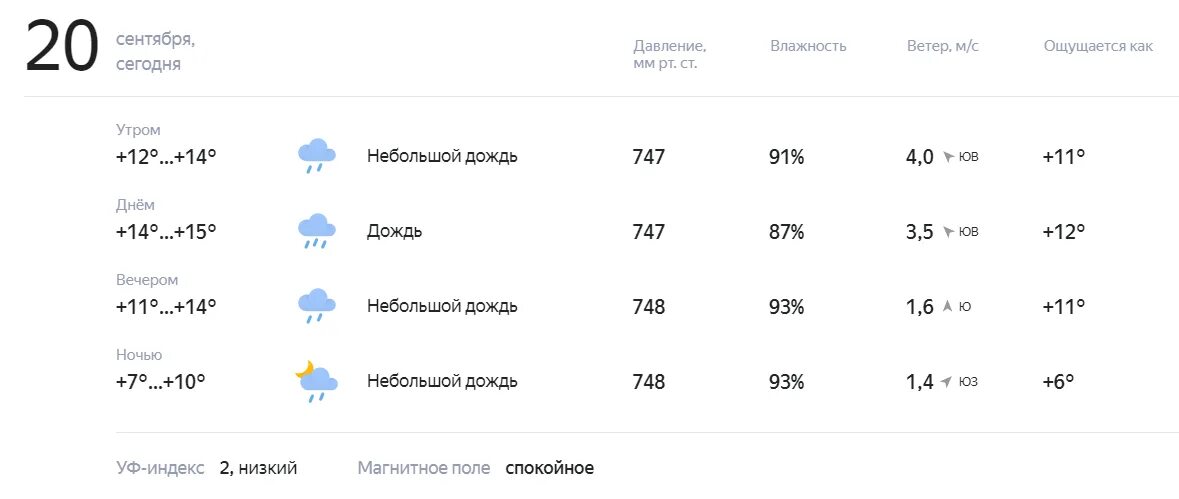The image size is (1179, 499).
Task: Click the evening light rain cloud icon
Action: [x=317, y=306]
